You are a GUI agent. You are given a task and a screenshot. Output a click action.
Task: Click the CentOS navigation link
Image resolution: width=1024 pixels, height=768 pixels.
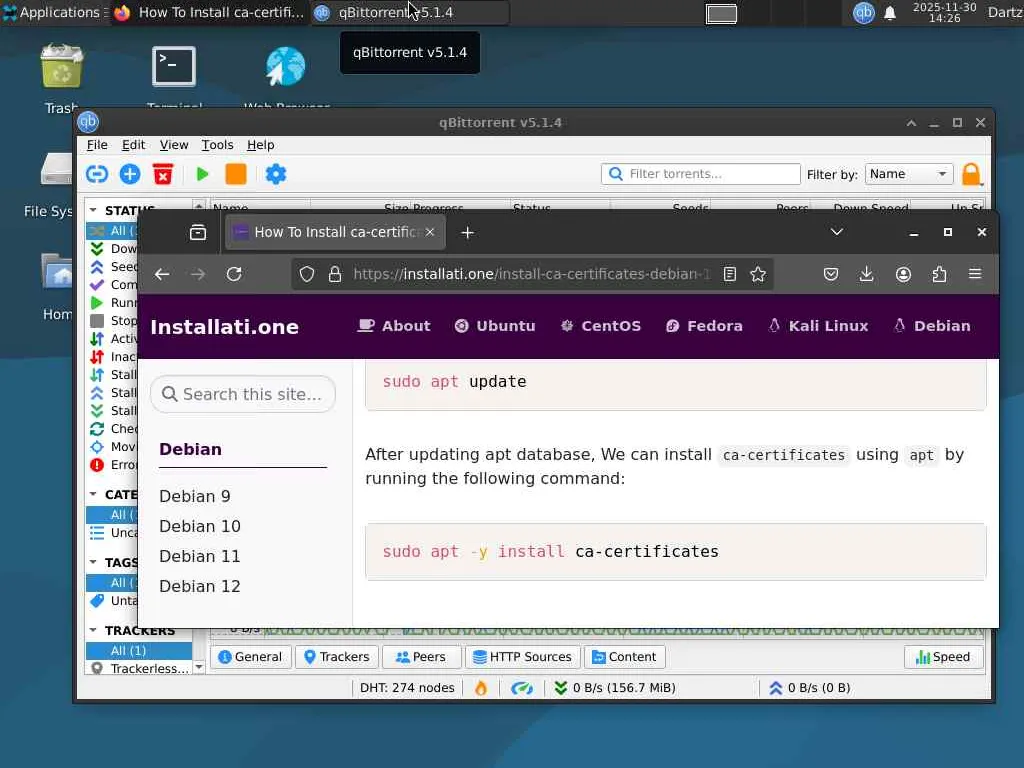601,326
